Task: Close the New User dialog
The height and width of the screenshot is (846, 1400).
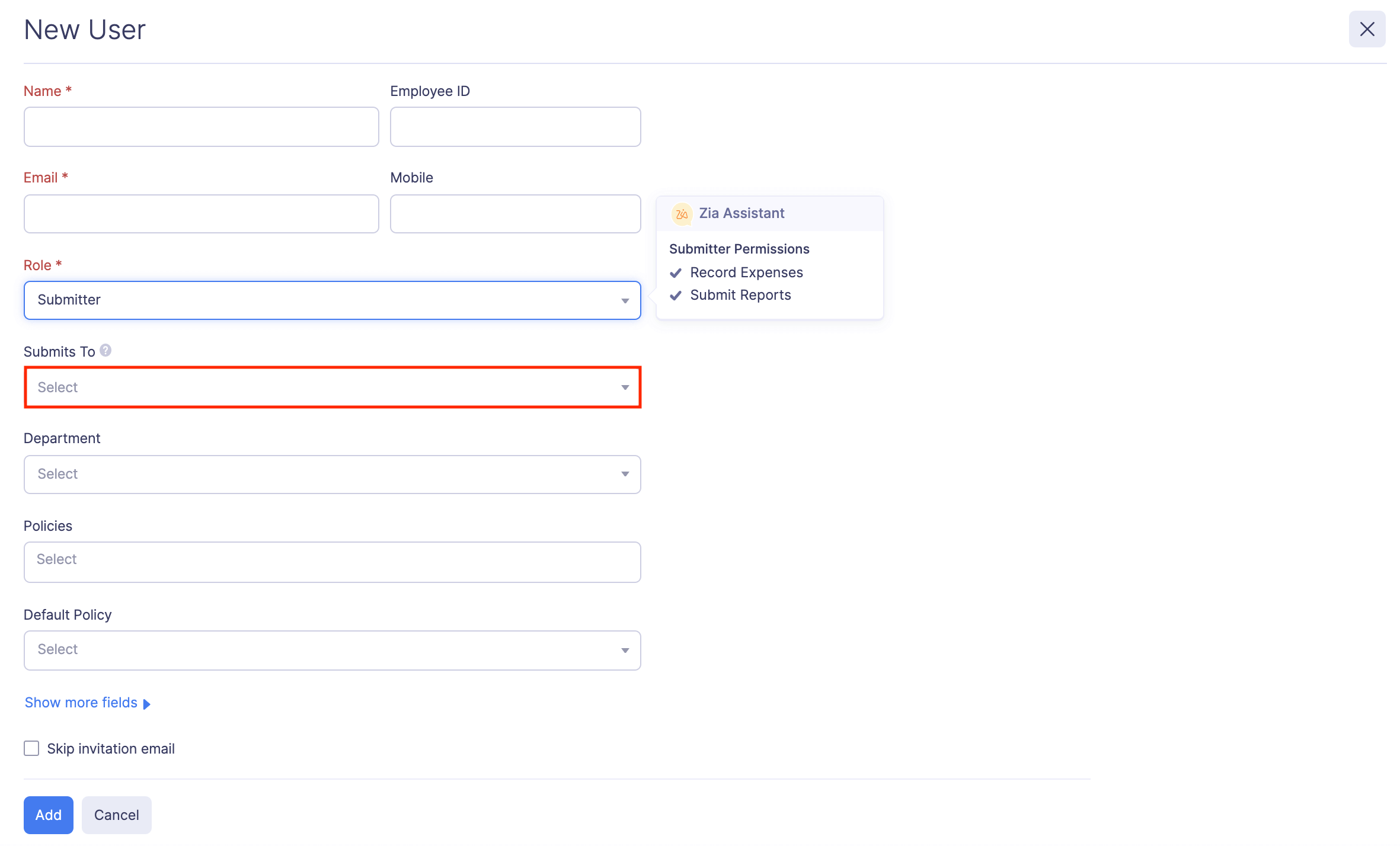Action: click(1367, 28)
